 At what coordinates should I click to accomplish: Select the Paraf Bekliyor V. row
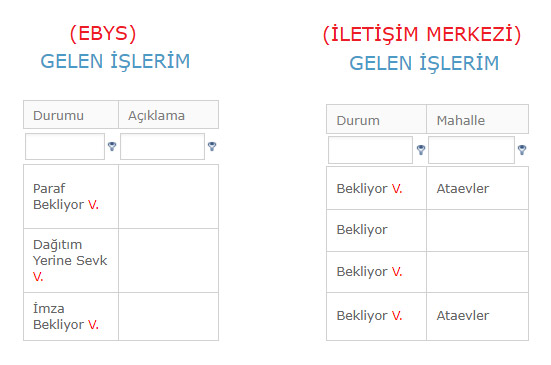pyautogui.click(x=121, y=197)
